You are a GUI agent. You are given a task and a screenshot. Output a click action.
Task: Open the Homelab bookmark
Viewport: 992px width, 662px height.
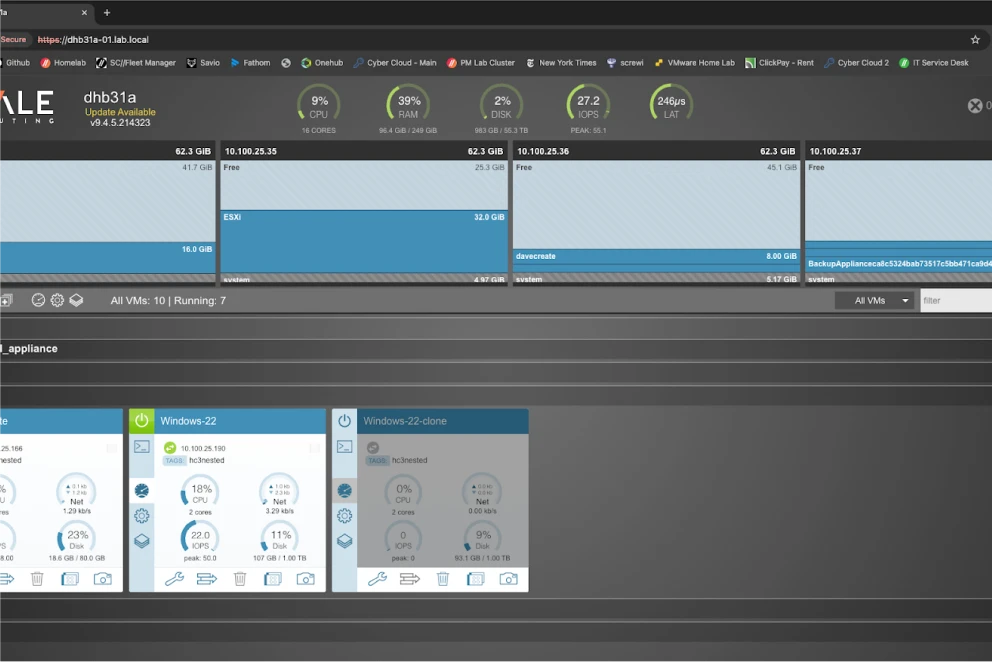[x=63, y=63]
